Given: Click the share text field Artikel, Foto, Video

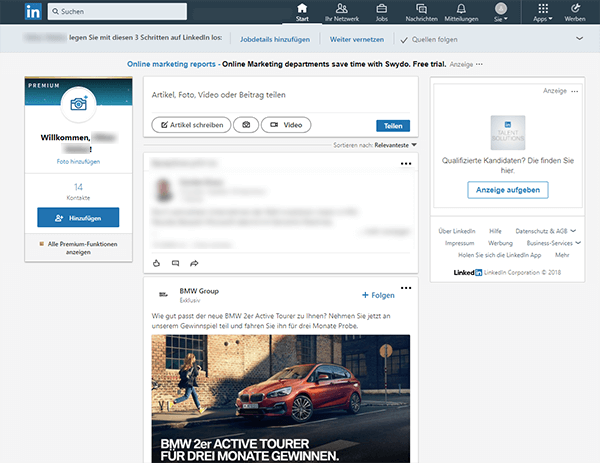Looking at the screenshot, I should point(280,95).
